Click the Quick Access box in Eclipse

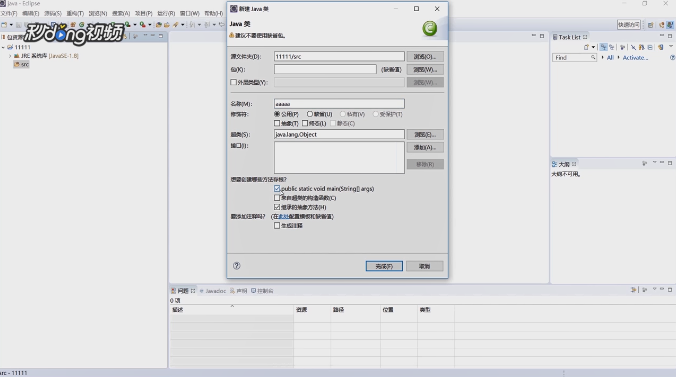tap(629, 25)
